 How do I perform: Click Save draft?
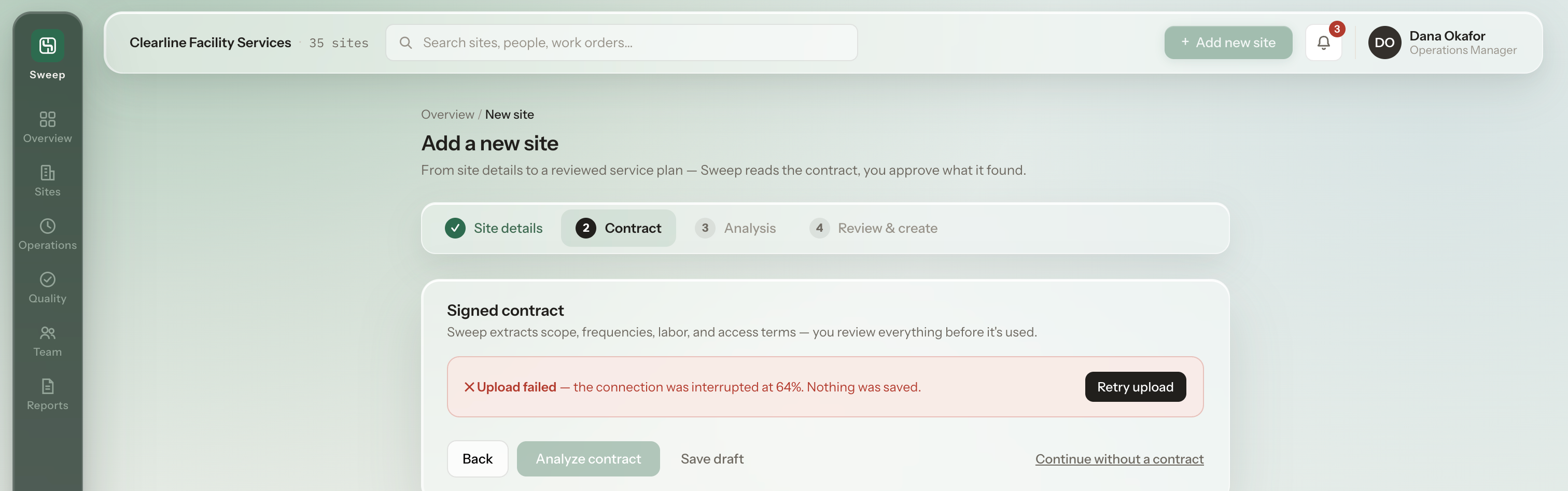click(711, 459)
